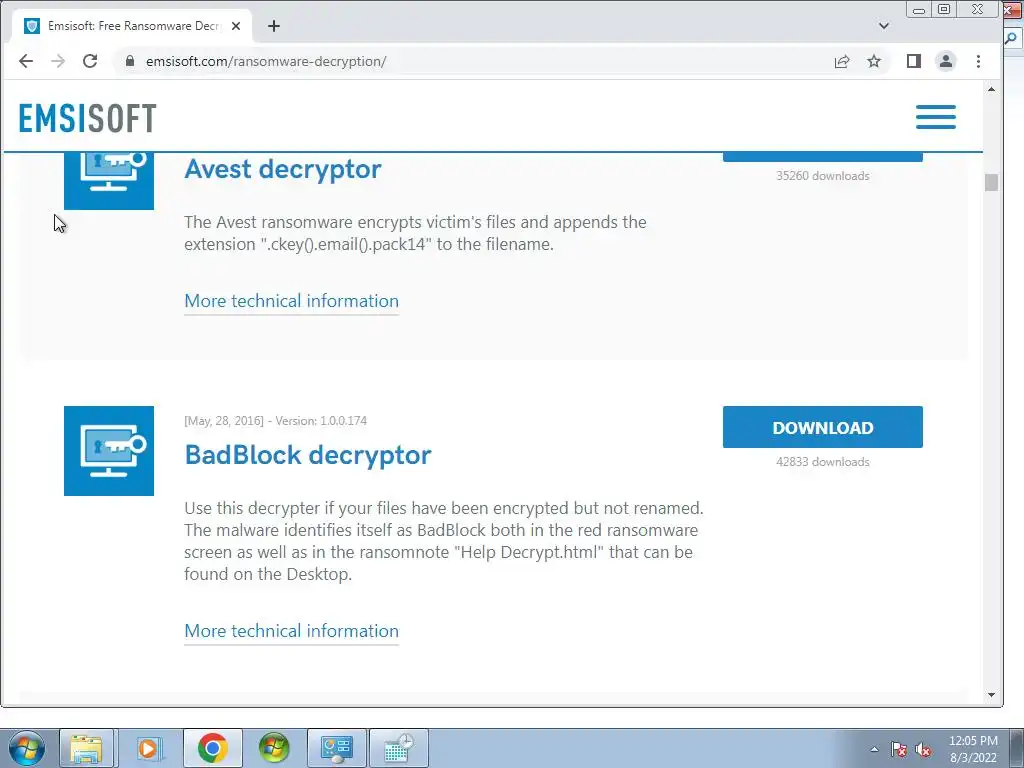This screenshot has height=768, width=1024.
Task: Open the Action Center flag icon
Action: coord(899,749)
